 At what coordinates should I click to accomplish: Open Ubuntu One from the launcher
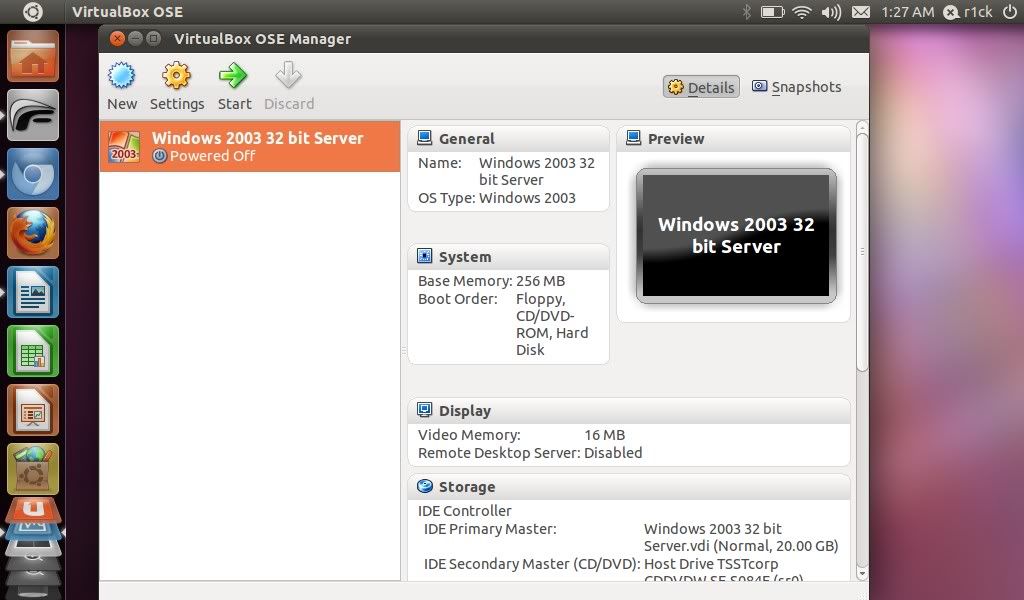coord(33,511)
